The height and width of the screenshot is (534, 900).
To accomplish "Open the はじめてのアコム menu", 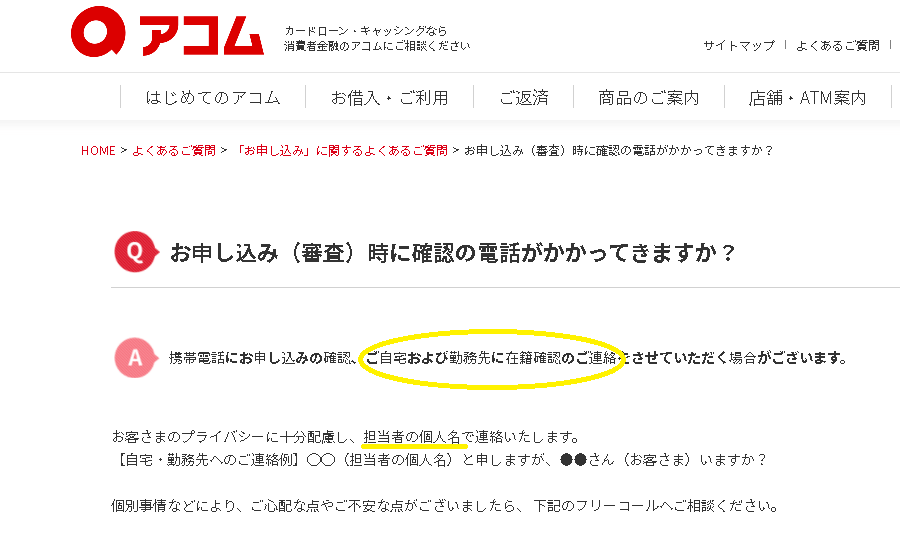I will point(213,98).
